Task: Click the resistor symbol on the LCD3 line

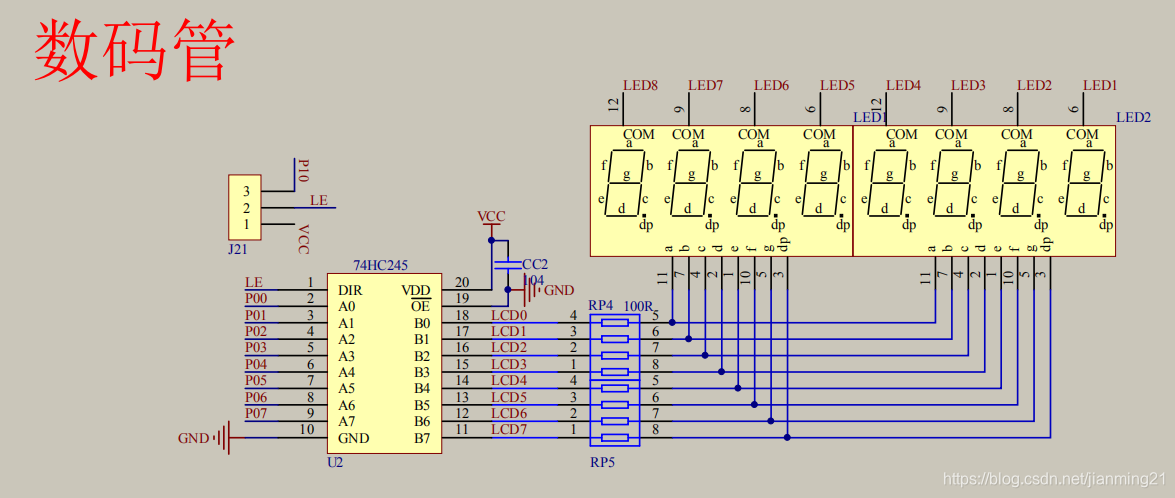Action: [614, 372]
